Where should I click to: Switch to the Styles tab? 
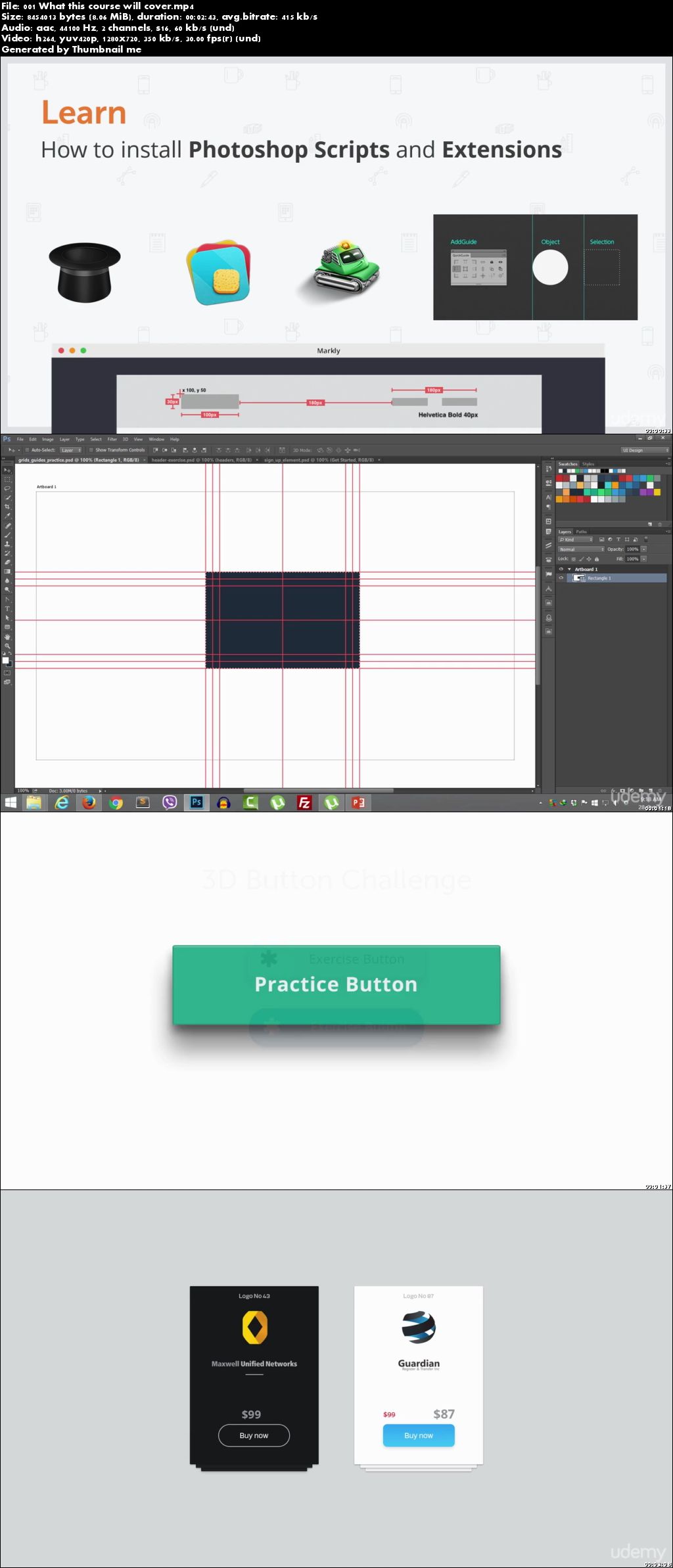tap(588, 464)
